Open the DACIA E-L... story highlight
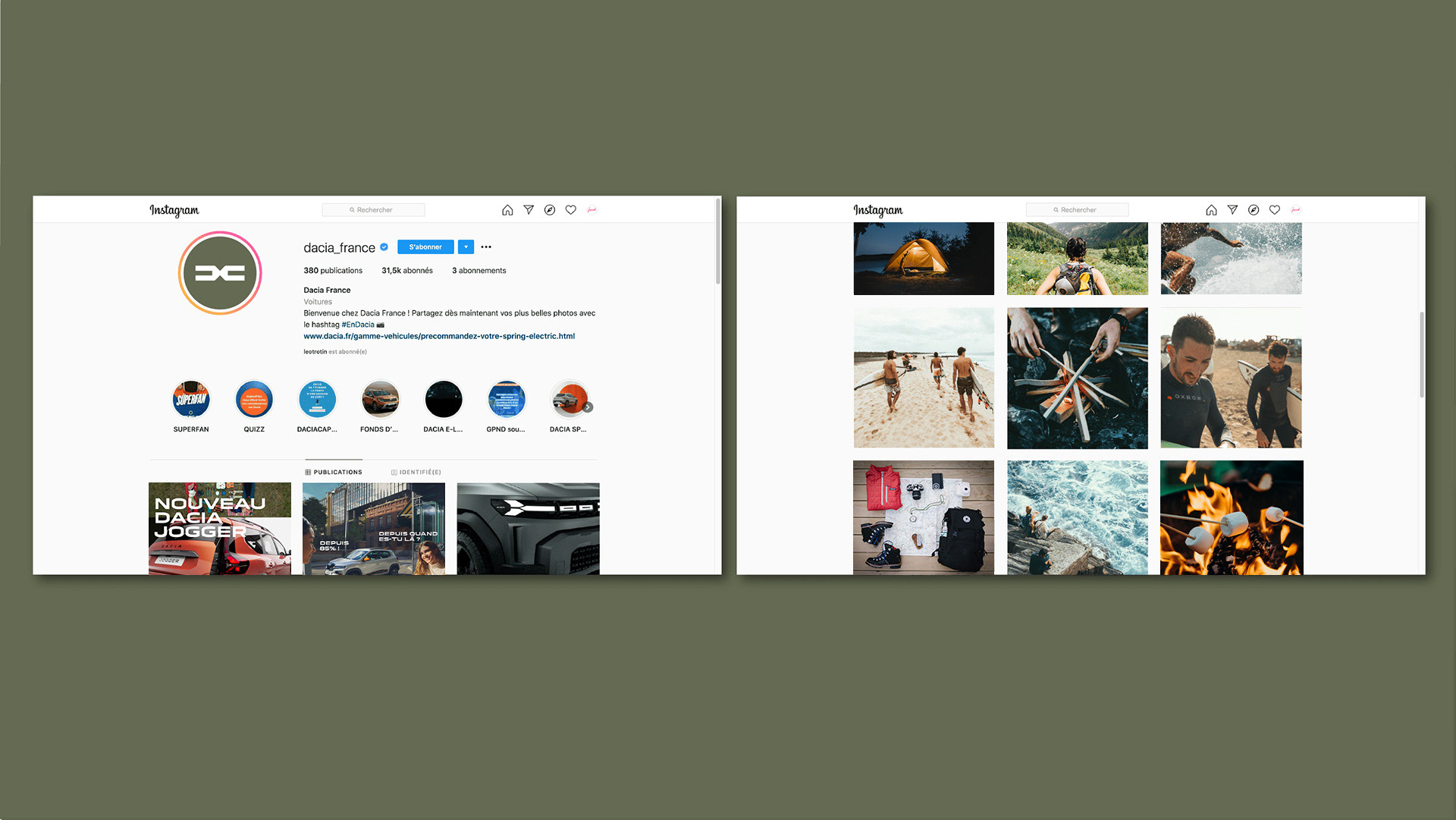1456x820 pixels. [x=443, y=399]
